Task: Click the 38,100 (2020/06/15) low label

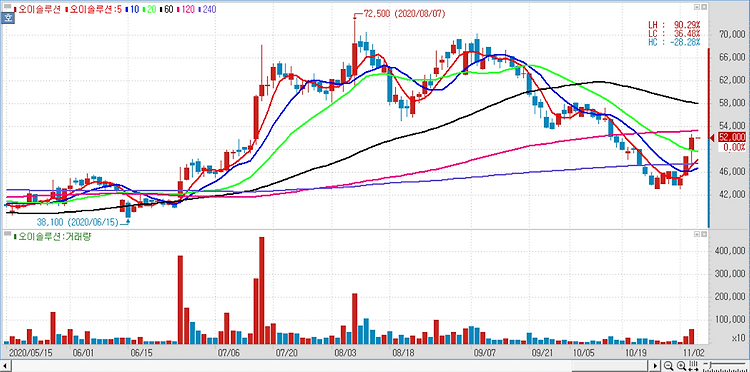Action: pos(77,223)
